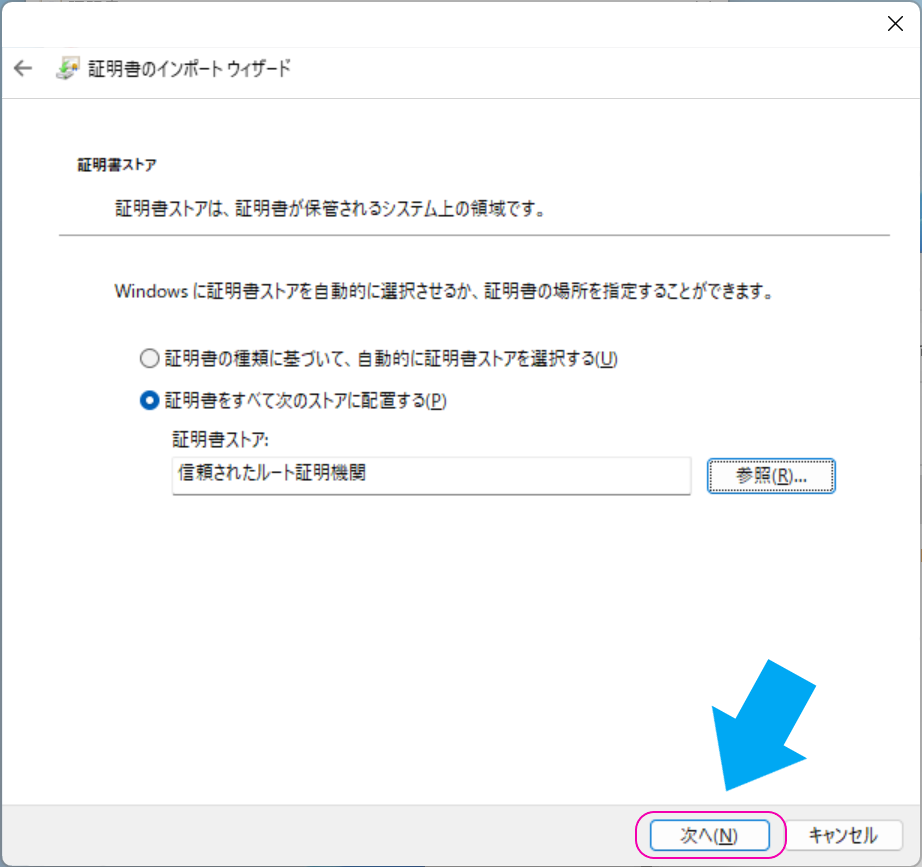The image size is (922, 867).
Task: Click the 証明書ストア text field
Action: (x=431, y=475)
